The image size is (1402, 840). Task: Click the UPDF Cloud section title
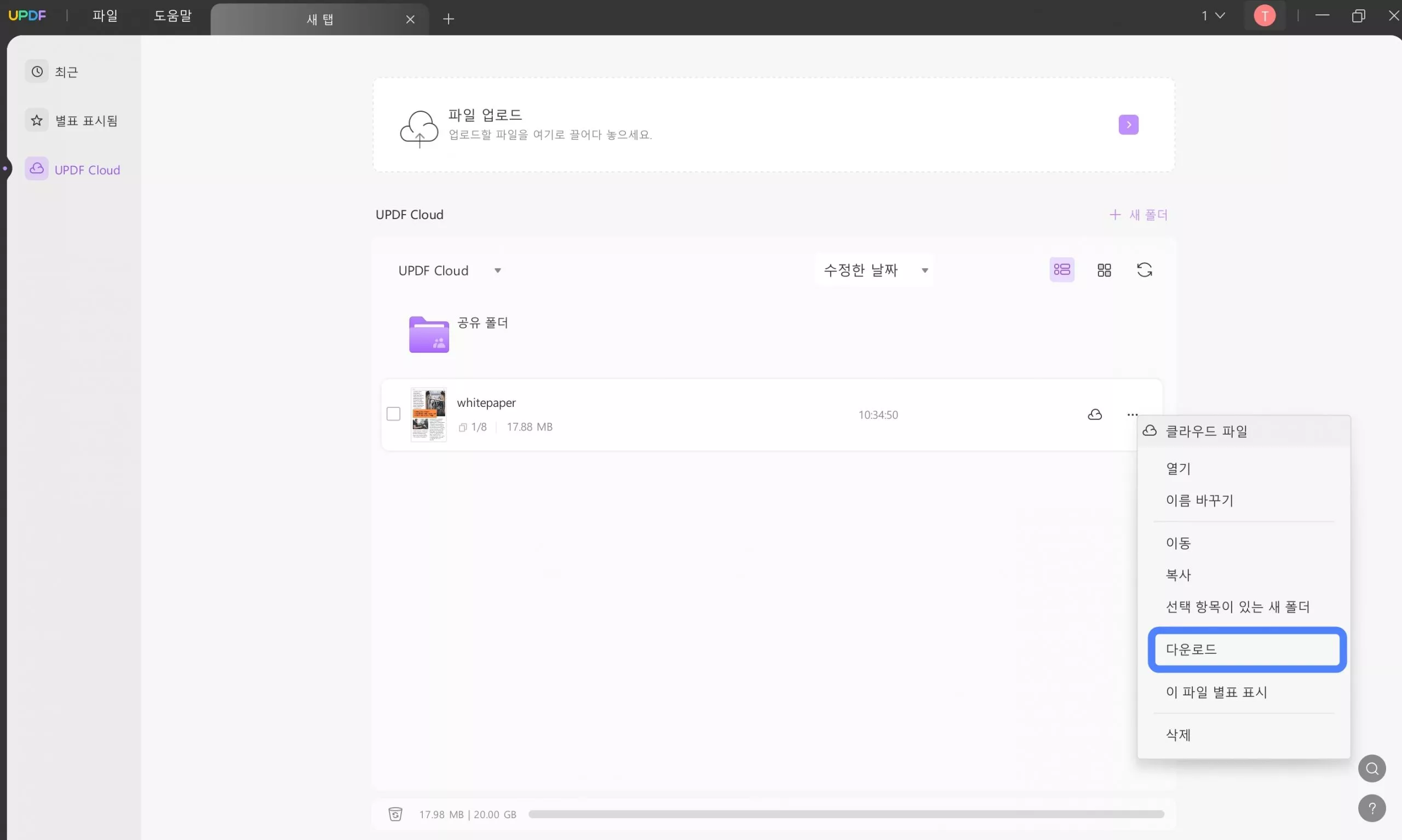(x=409, y=215)
